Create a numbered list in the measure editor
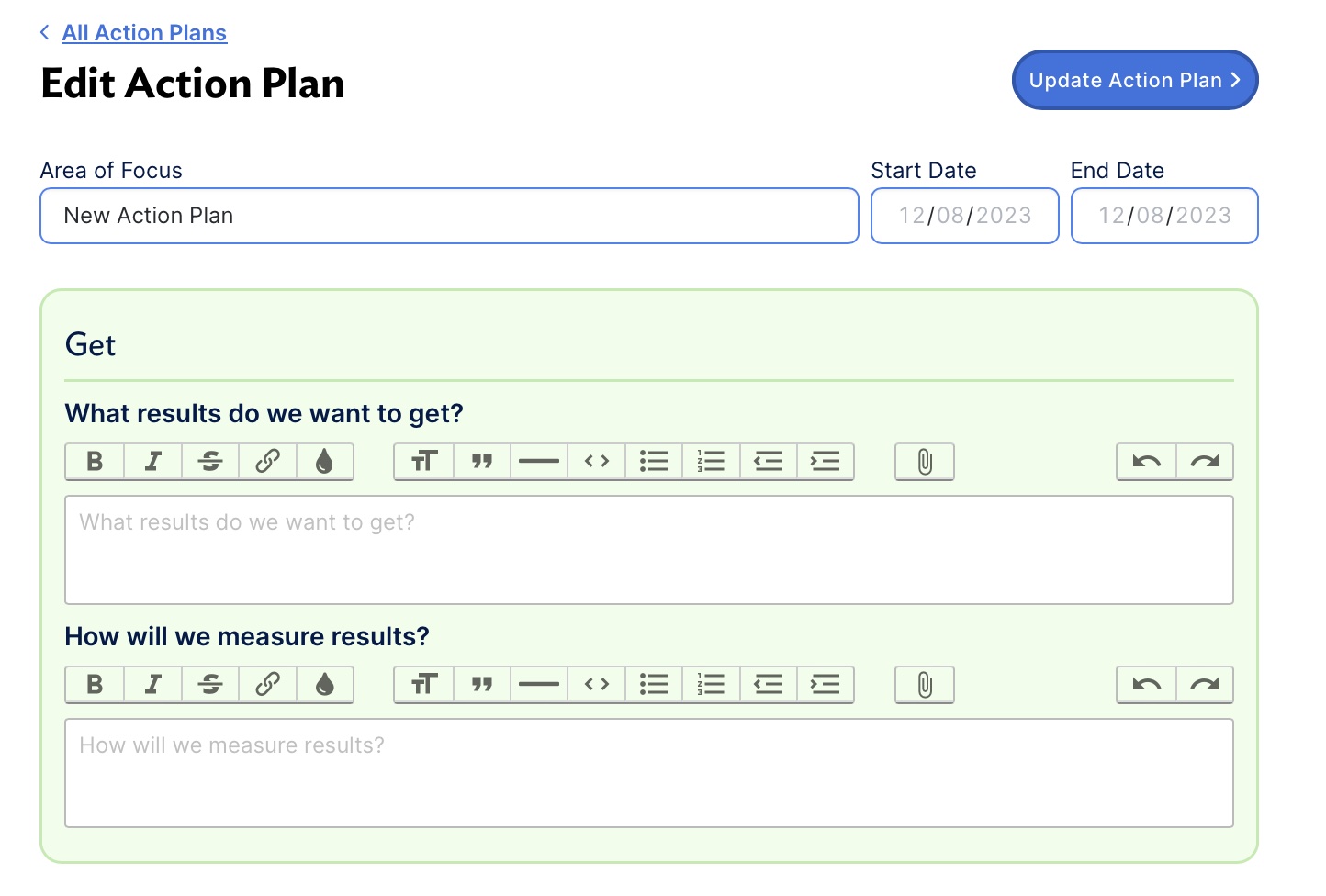1326x896 pixels. click(711, 684)
